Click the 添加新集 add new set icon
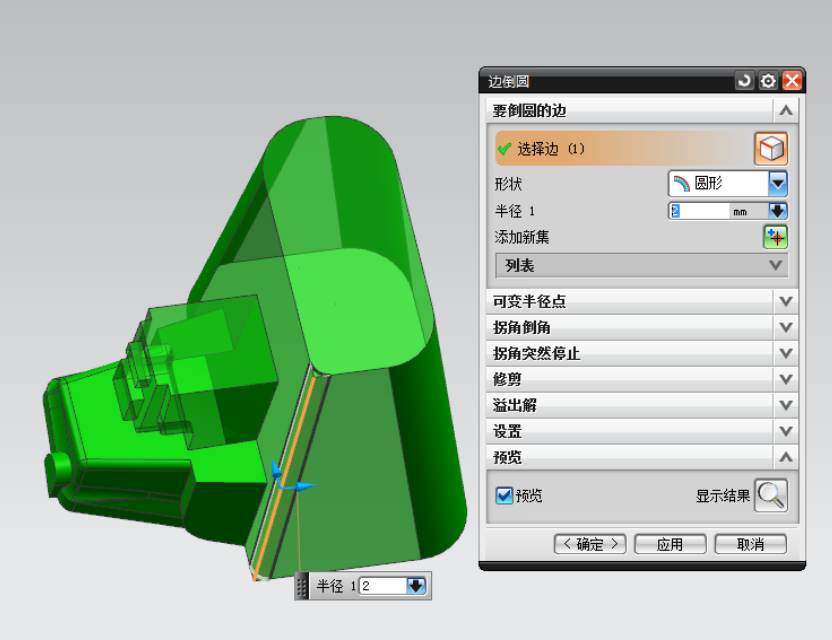The width and height of the screenshot is (832, 640). [x=775, y=237]
